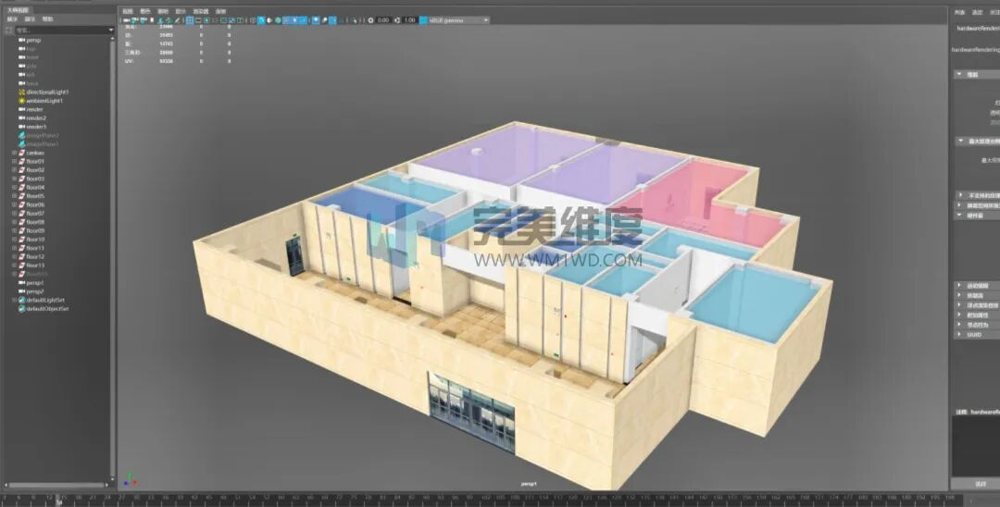Select the render2 camera in outliner
Screen dimensions: 1000x507
click(36, 118)
